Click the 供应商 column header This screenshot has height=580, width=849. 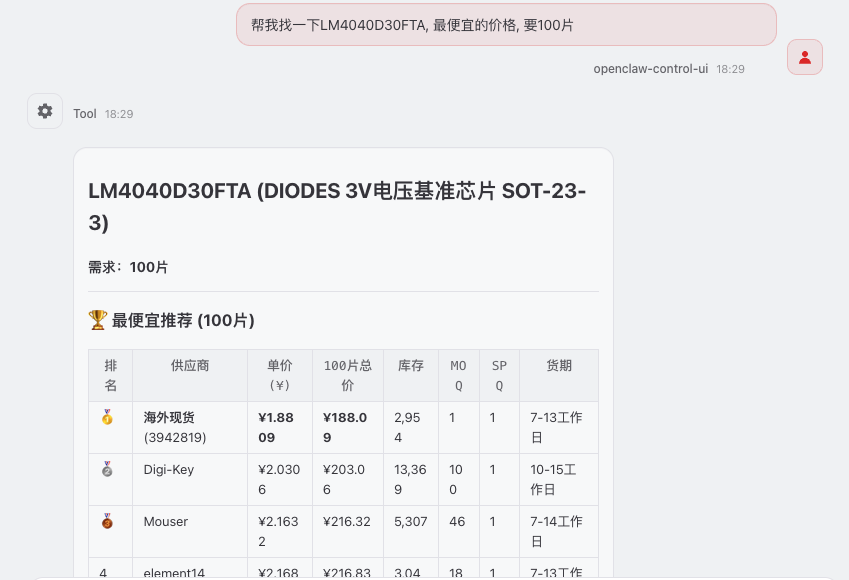tap(190, 366)
